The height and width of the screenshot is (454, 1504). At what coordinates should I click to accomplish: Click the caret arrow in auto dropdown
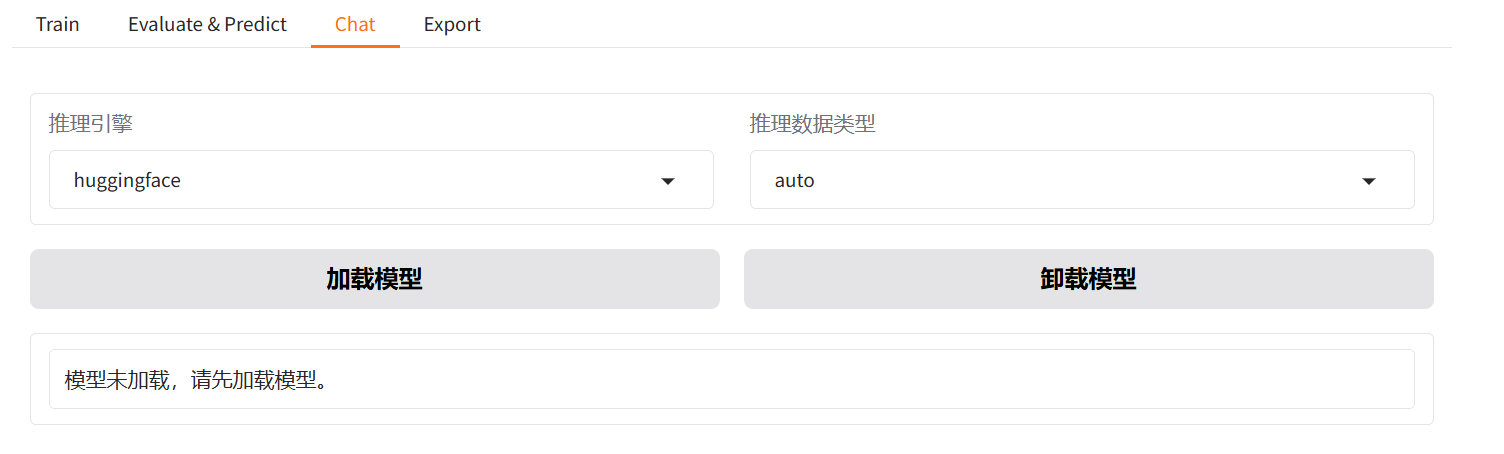(1369, 181)
